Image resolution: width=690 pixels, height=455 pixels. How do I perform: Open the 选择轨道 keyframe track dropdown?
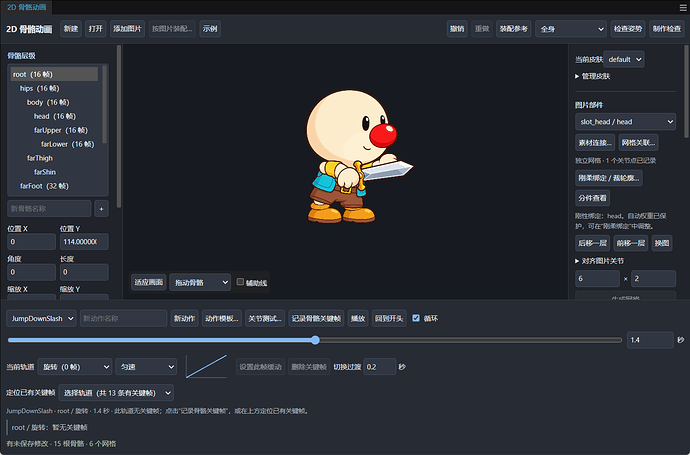click(x=116, y=393)
